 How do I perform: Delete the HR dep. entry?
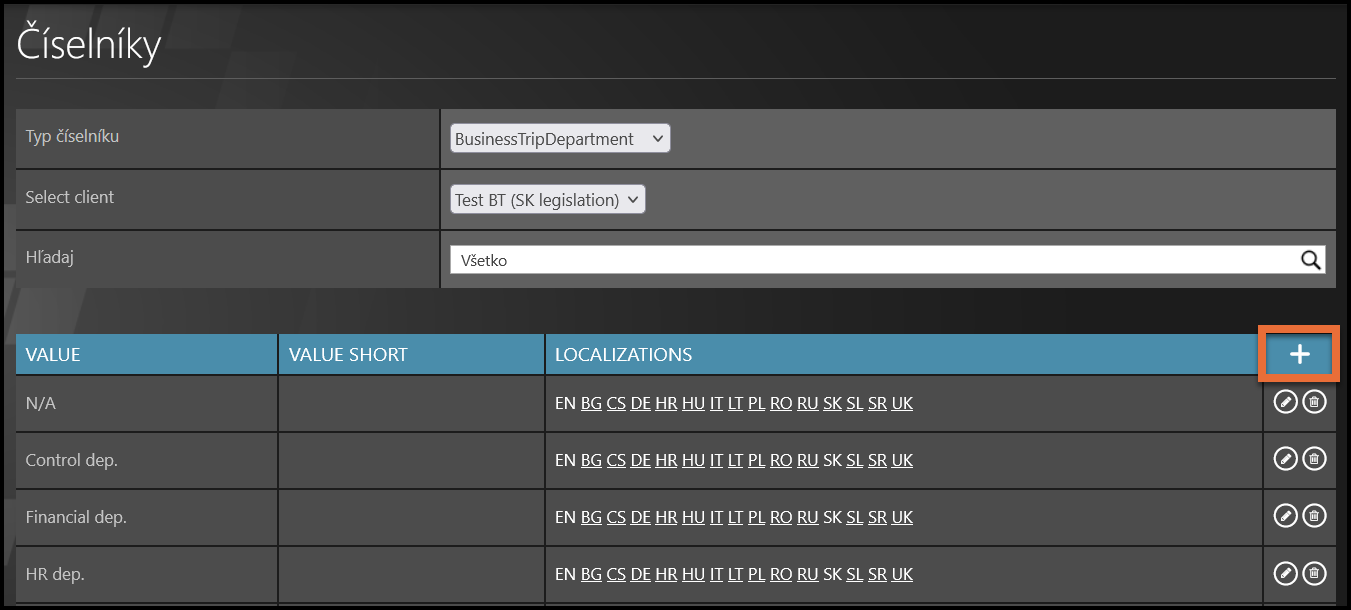pyautogui.click(x=1314, y=573)
